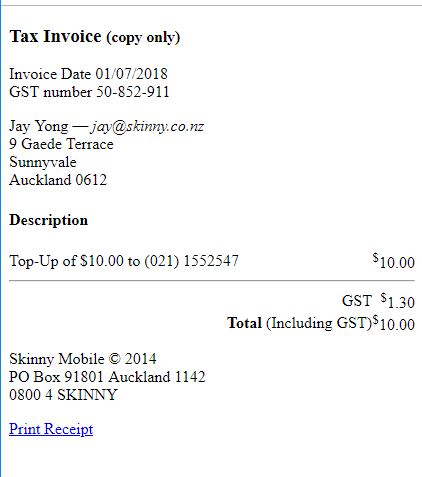Open the Print Receipt link
This screenshot has width=422, height=477.
(x=51, y=429)
